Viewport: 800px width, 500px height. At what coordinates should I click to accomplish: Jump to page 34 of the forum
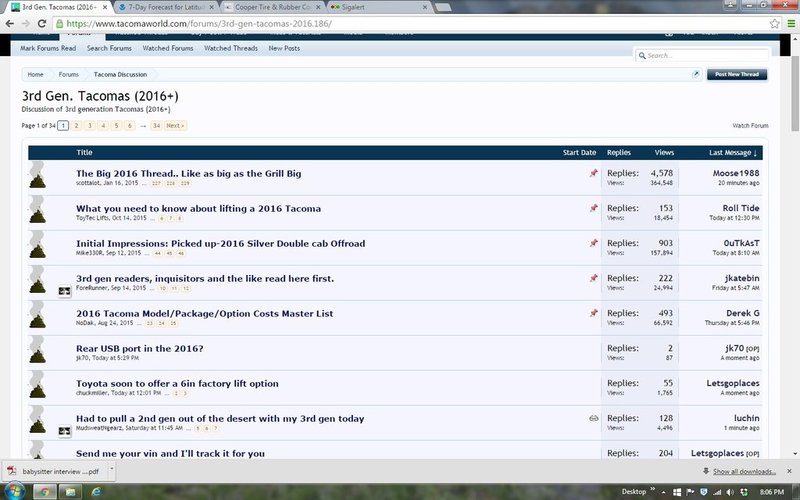pos(156,126)
